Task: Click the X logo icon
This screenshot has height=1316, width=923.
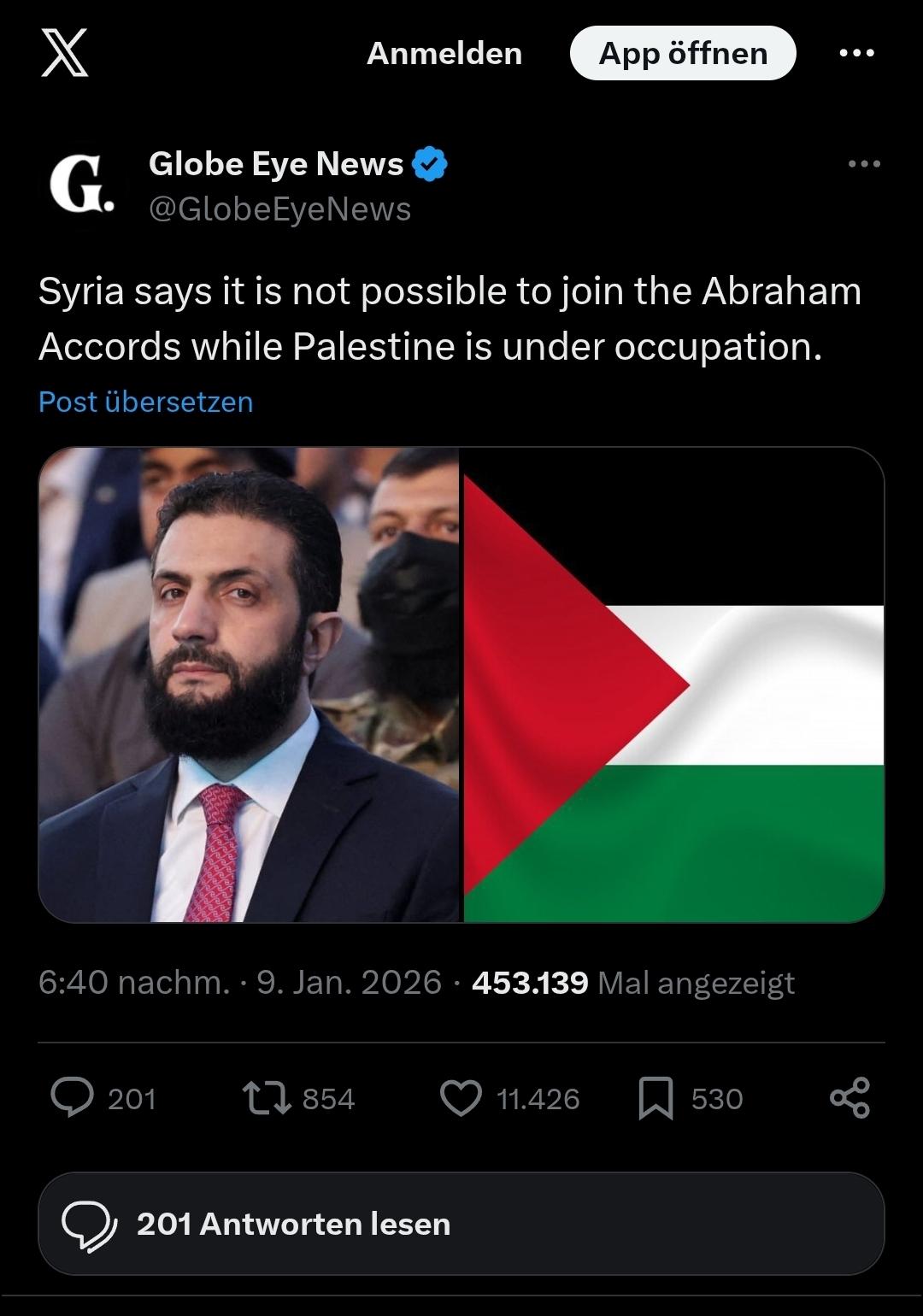Action: pyautogui.click(x=65, y=53)
